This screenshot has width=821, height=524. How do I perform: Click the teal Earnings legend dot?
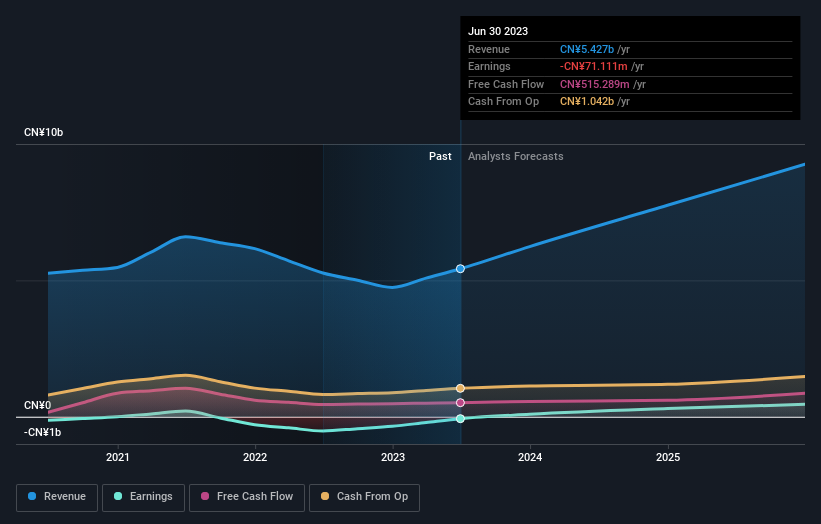tap(118, 496)
